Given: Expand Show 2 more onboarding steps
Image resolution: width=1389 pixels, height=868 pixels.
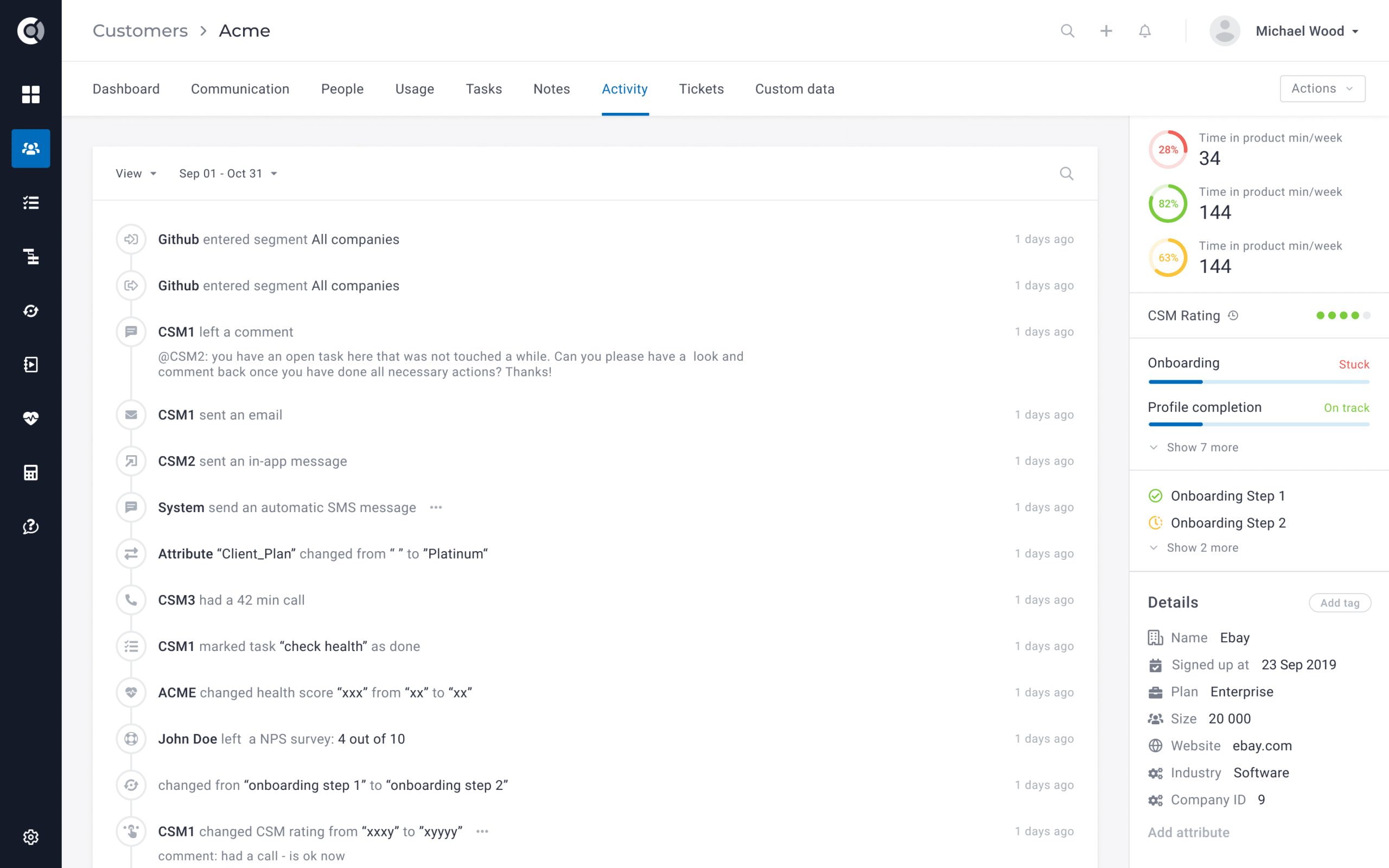Looking at the screenshot, I should coord(1194,548).
